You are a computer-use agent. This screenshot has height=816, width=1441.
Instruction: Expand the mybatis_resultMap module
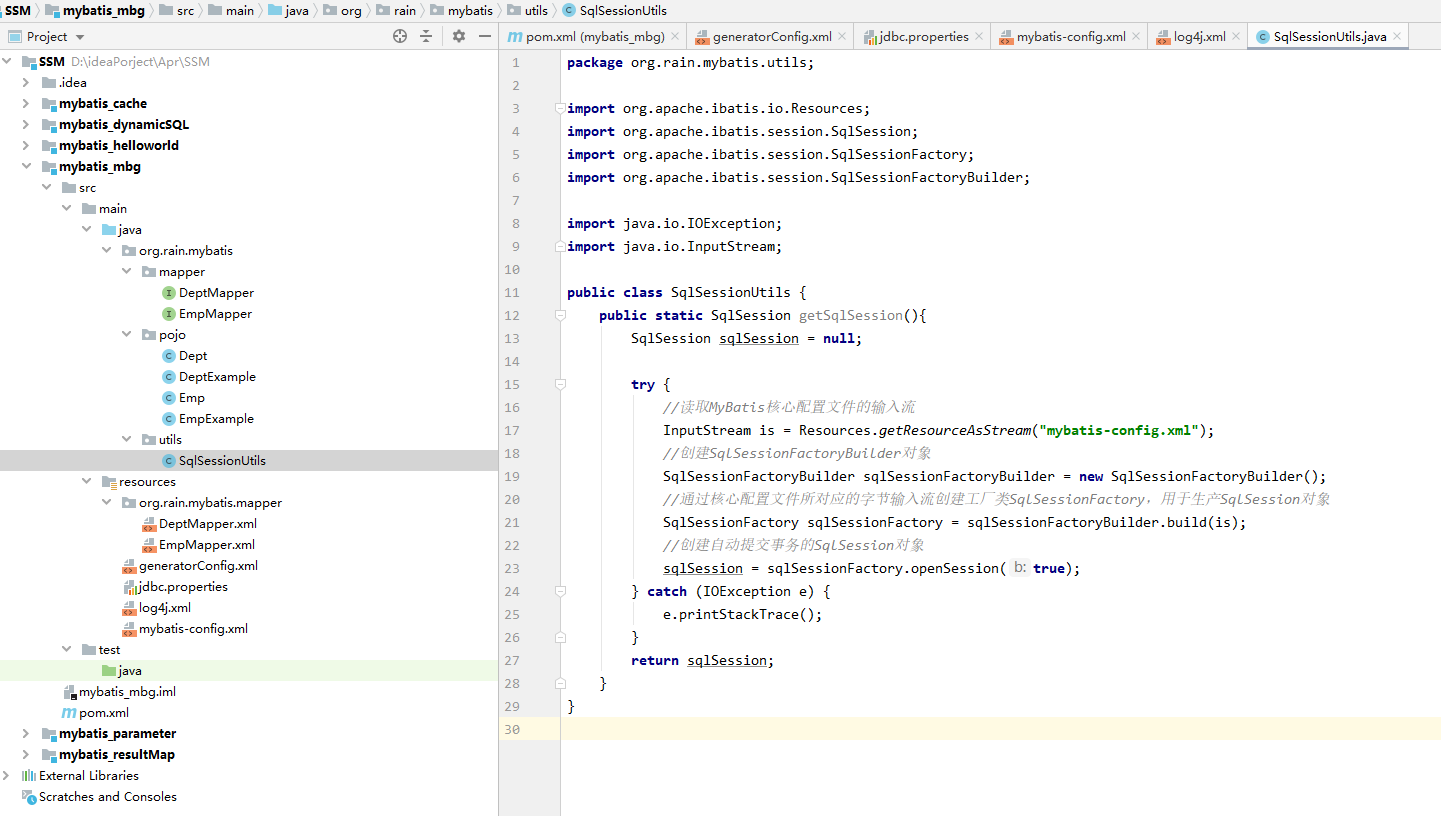(26, 754)
